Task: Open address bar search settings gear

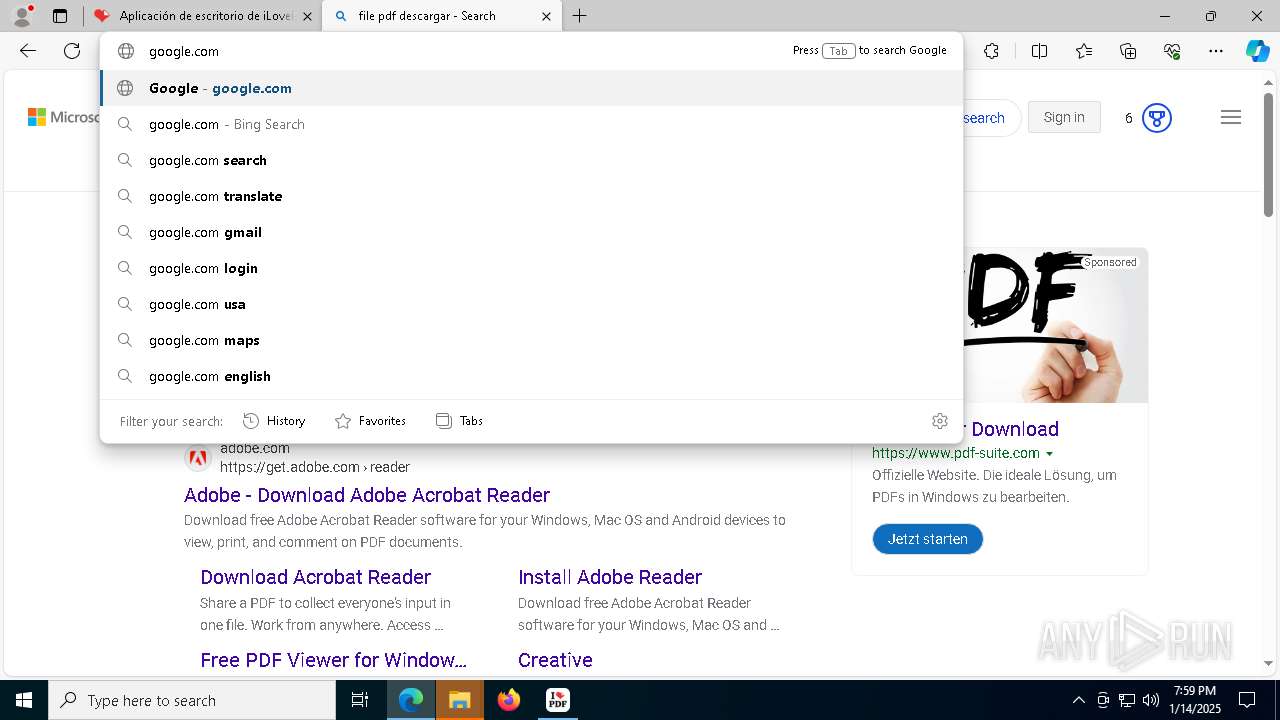Action: 939,421
